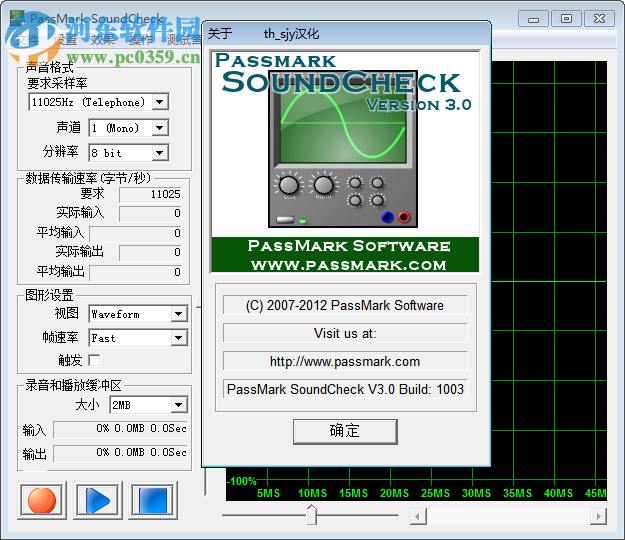
Task: Click the WWW.PASSMARK.COM banner text
Action: click(x=349, y=265)
